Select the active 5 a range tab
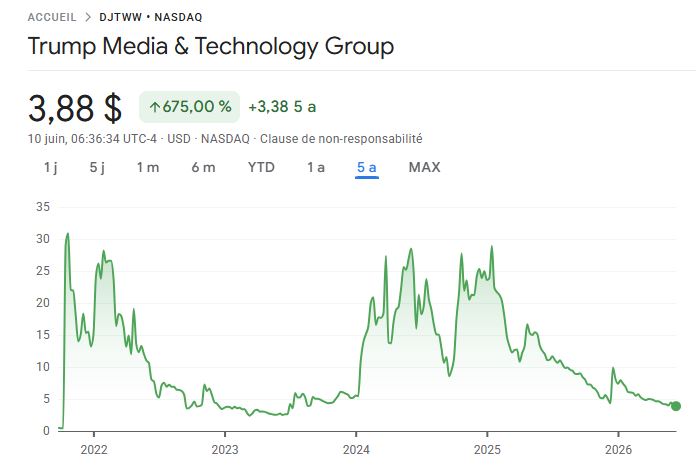 (367, 168)
